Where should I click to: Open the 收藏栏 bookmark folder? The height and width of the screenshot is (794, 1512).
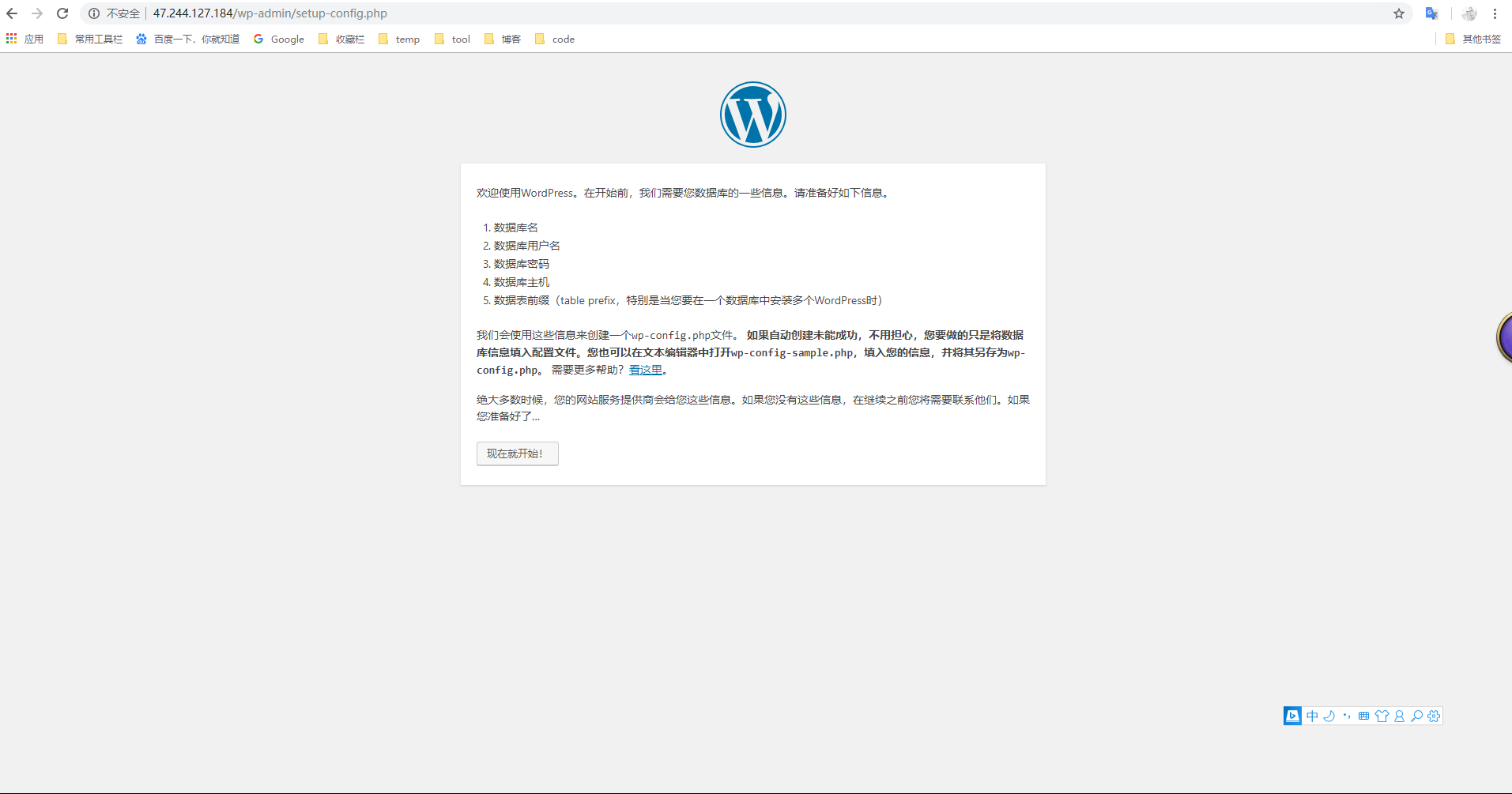point(341,39)
